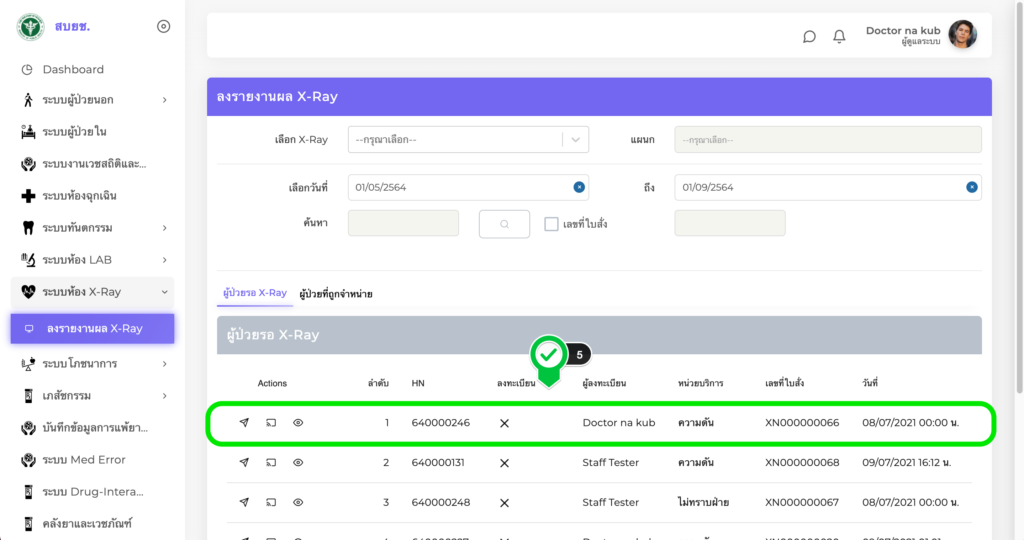Open the เลือก X-Ray dropdown

(468, 140)
